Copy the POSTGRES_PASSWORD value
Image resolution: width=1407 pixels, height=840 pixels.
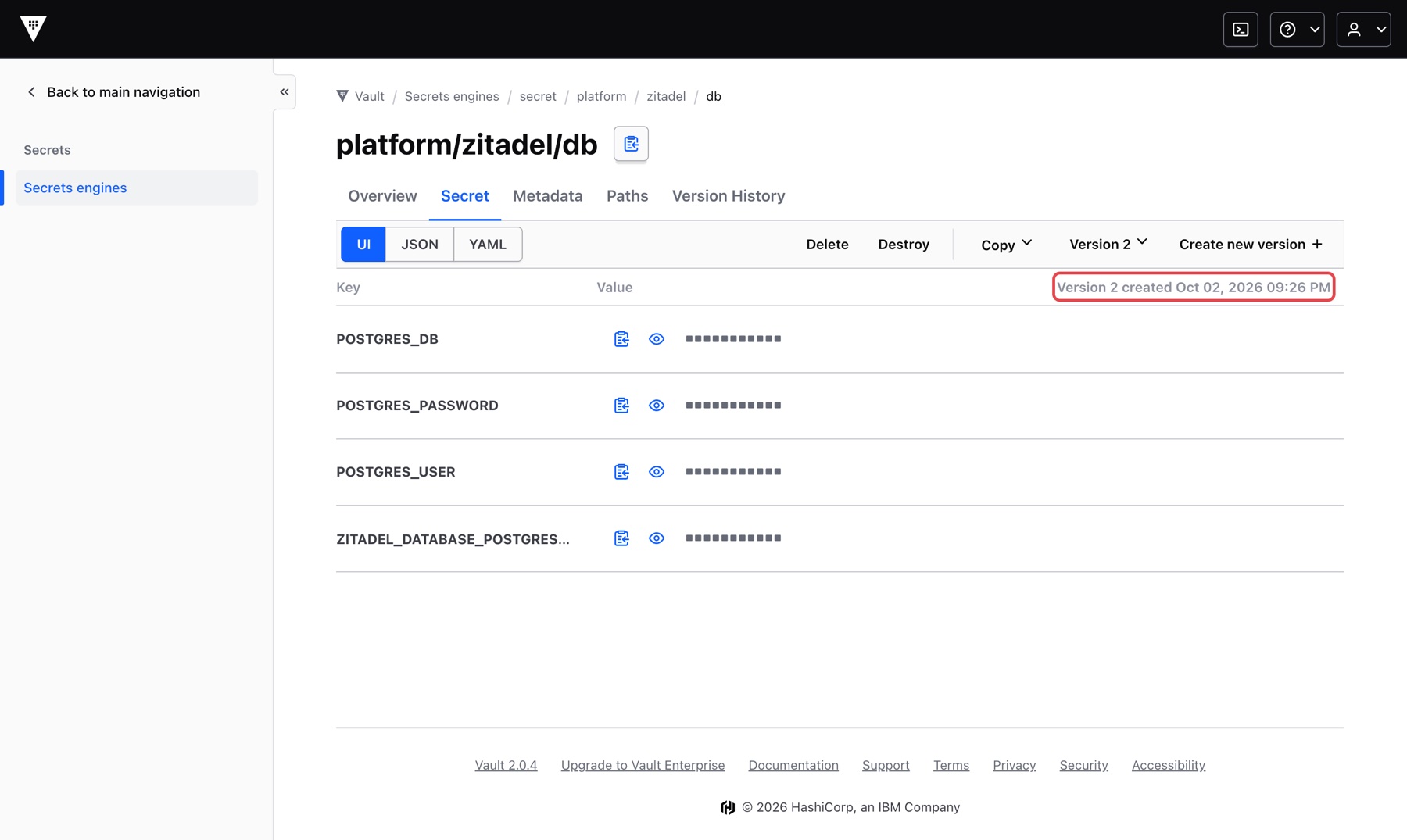[621, 406]
